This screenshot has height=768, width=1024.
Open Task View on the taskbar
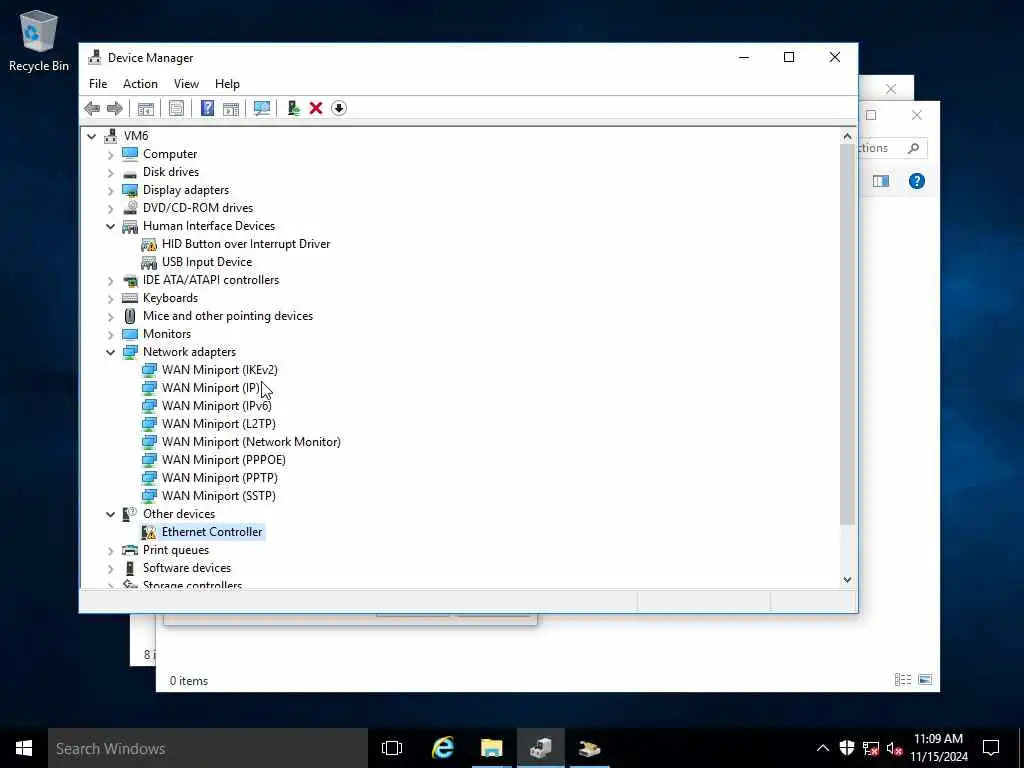tap(392, 748)
